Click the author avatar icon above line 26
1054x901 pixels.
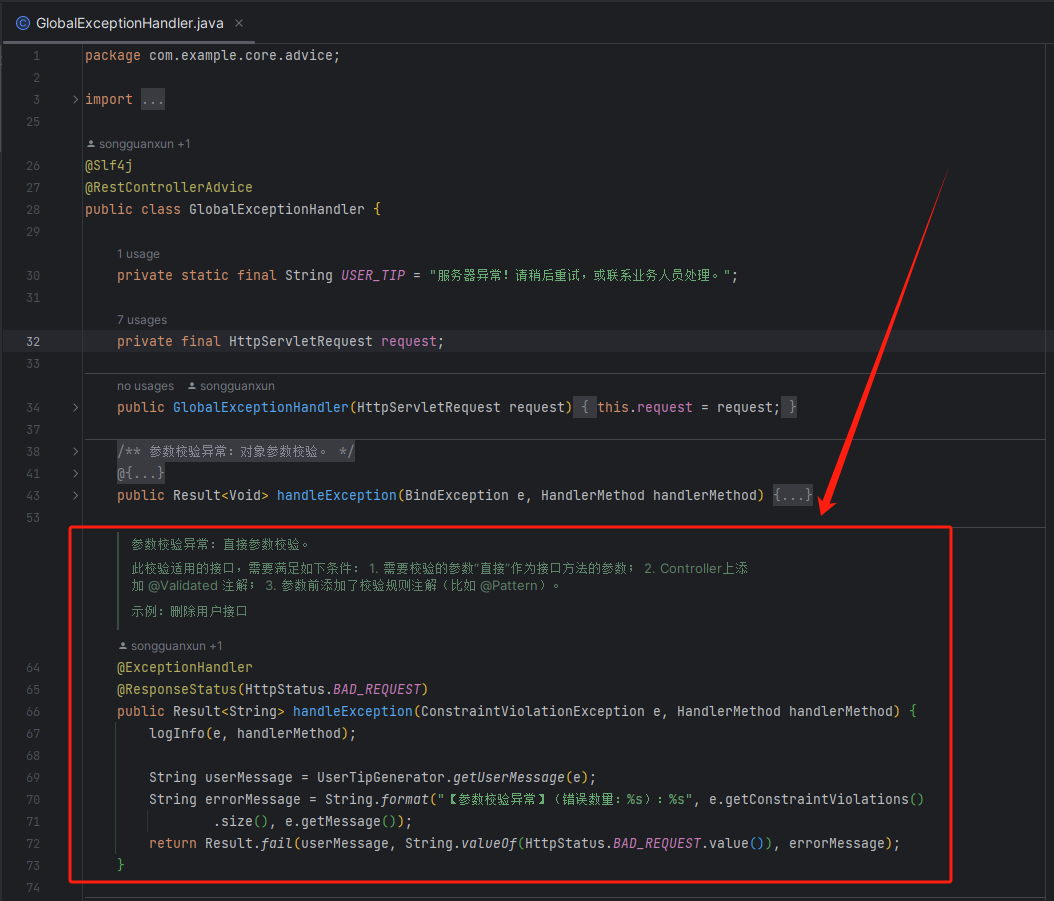coord(91,143)
